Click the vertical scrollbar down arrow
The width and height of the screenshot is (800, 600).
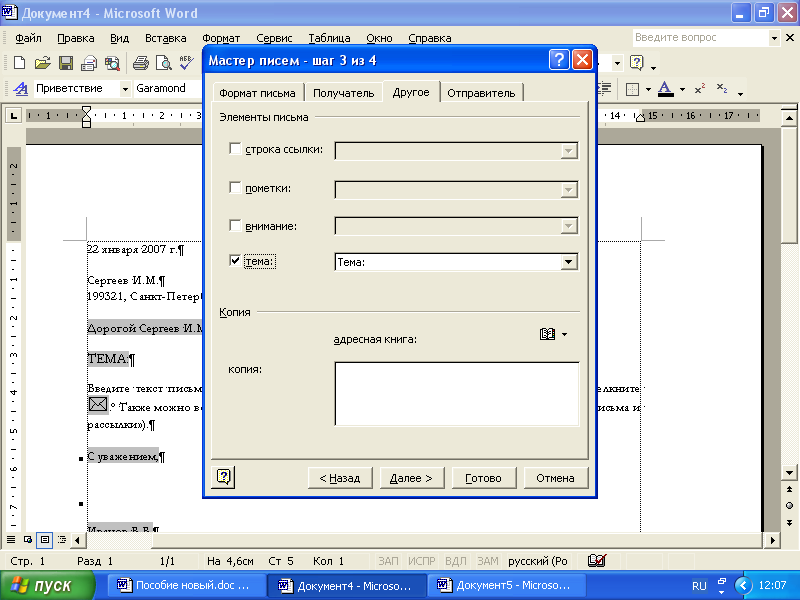click(789, 472)
